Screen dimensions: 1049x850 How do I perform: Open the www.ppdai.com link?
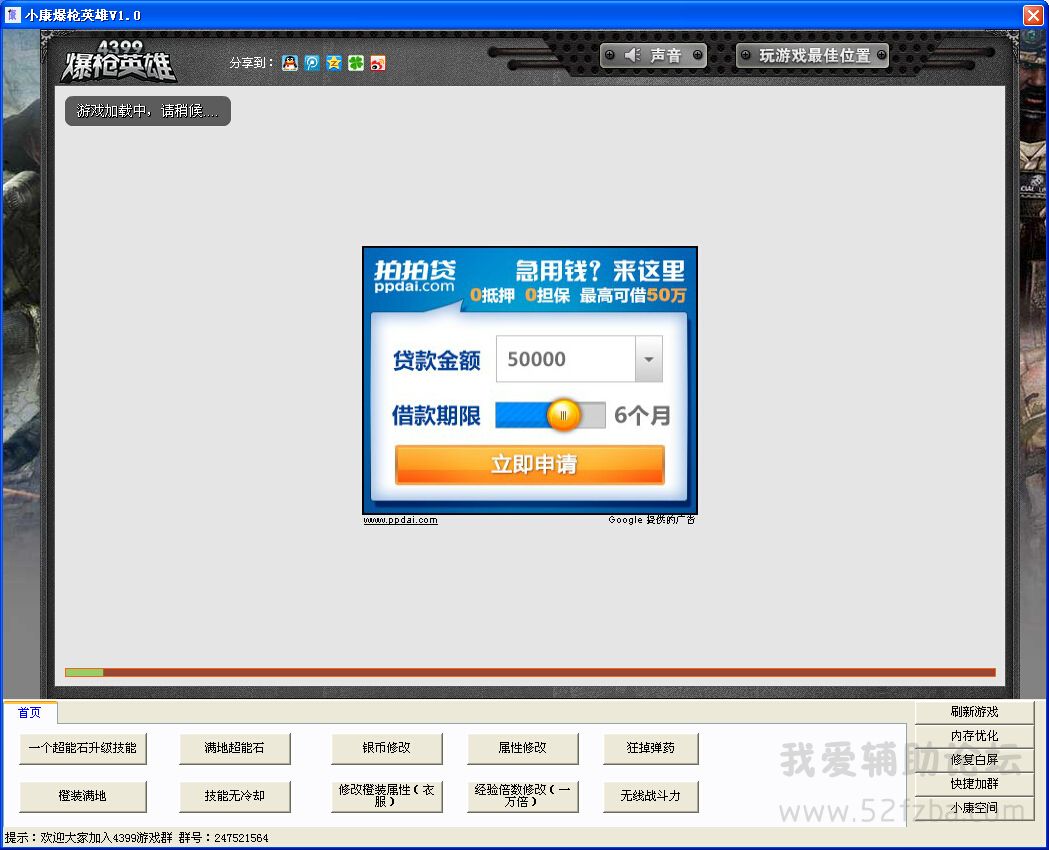pos(400,520)
